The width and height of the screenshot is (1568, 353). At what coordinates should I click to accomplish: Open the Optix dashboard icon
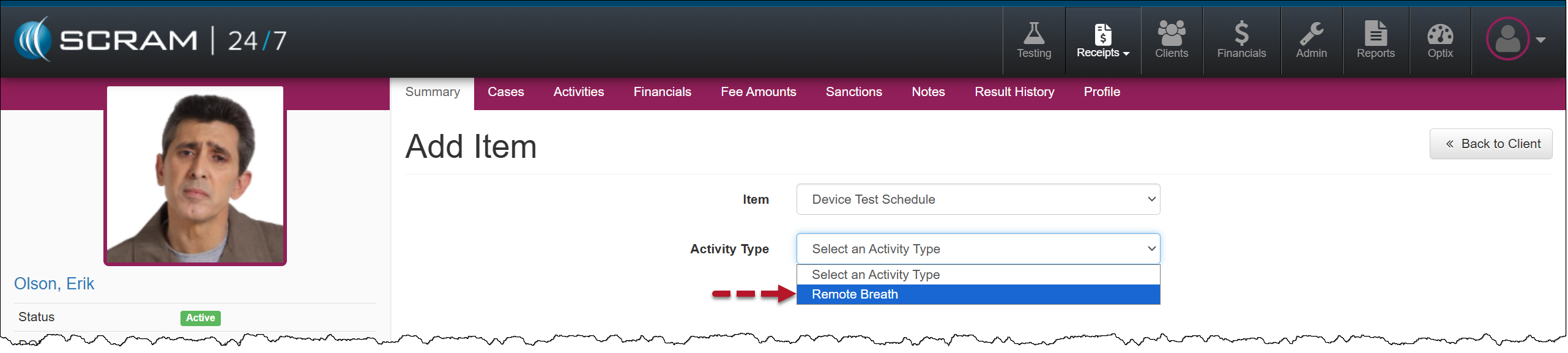pyautogui.click(x=1440, y=34)
